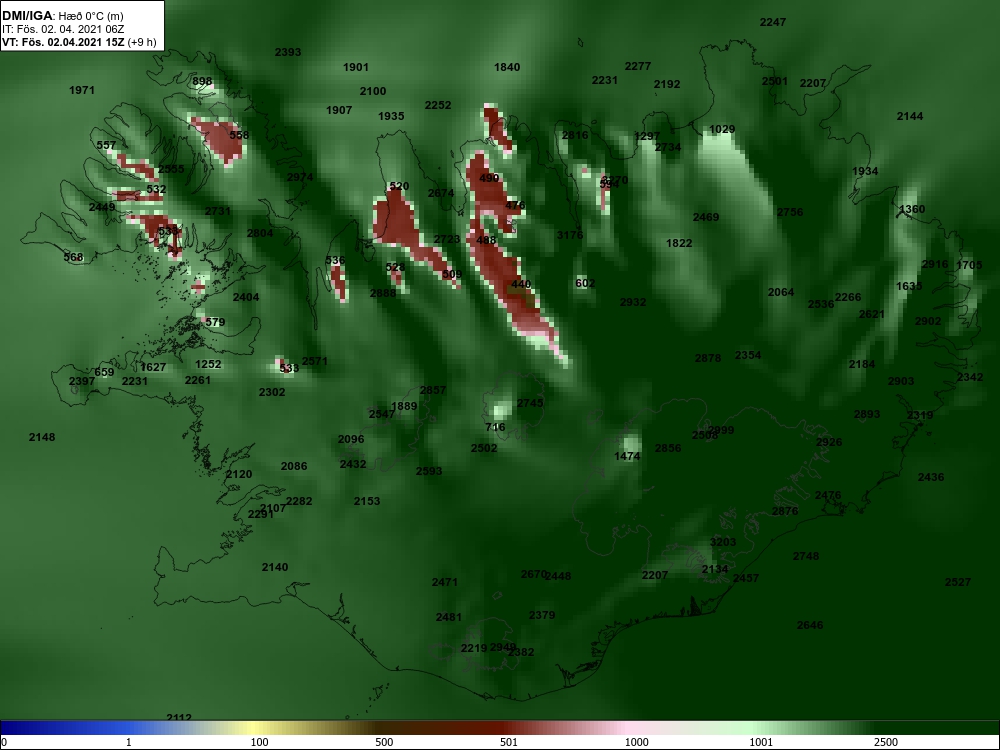
Task: Click the map value 2120
Action: click(x=239, y=474)
